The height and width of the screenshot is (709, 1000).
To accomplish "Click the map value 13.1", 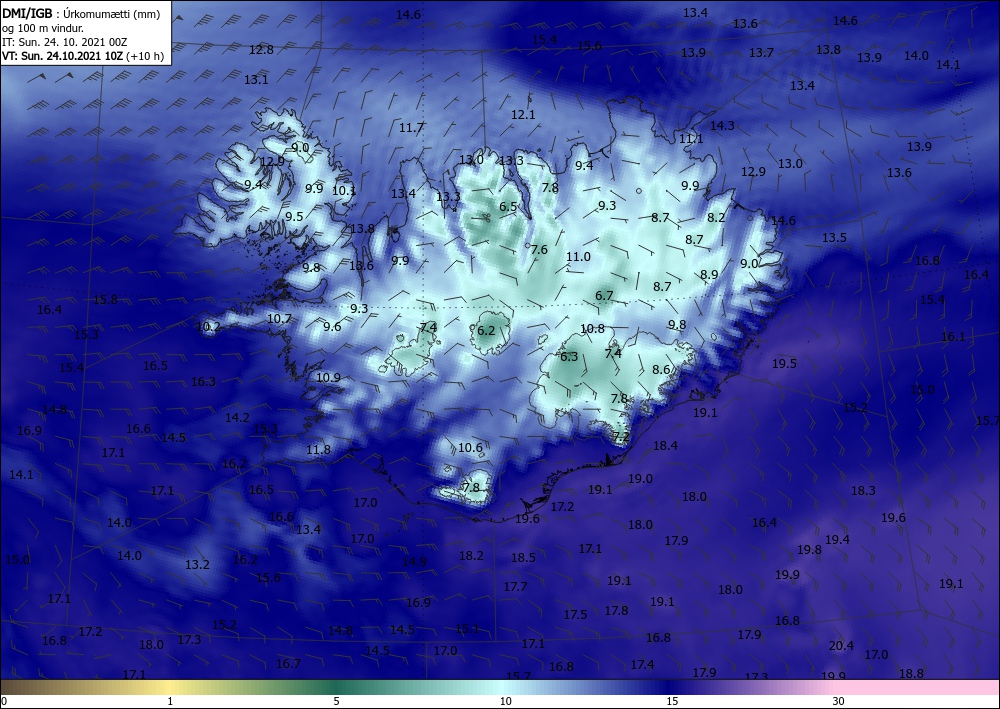I will tap(256, 80).
